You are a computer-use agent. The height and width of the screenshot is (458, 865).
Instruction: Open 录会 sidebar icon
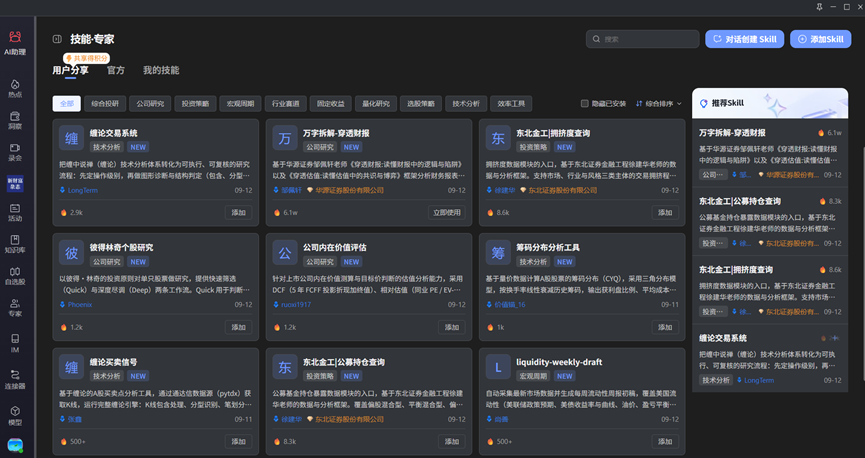coord(15,152)
